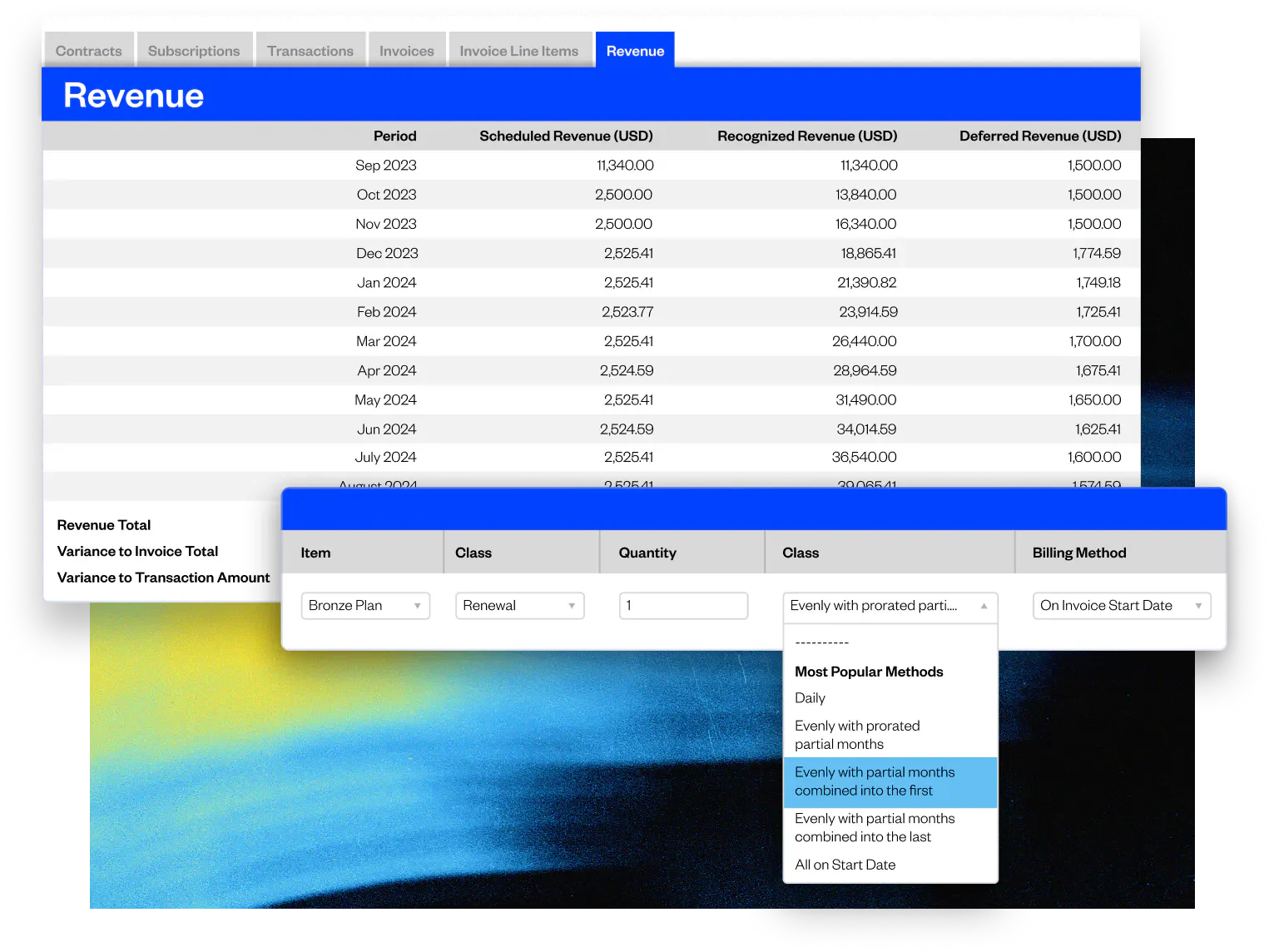Screen dimensions: 1269x952
Task: Click scheduled revenue value 11,340.00 for Sep 2023
Action: pos(625,166)
